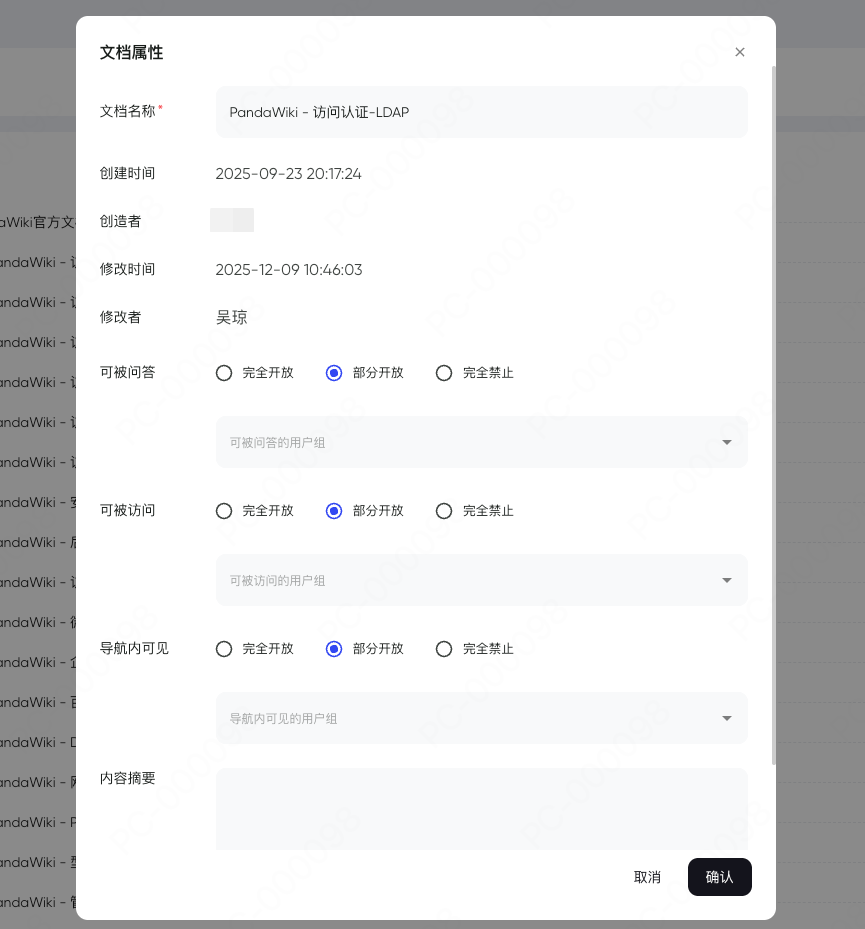The height and width of the screenshot is (929, 865).
Task: Click the arrow of 导航内可见的用户组 selector
Action: pos(727,719)
